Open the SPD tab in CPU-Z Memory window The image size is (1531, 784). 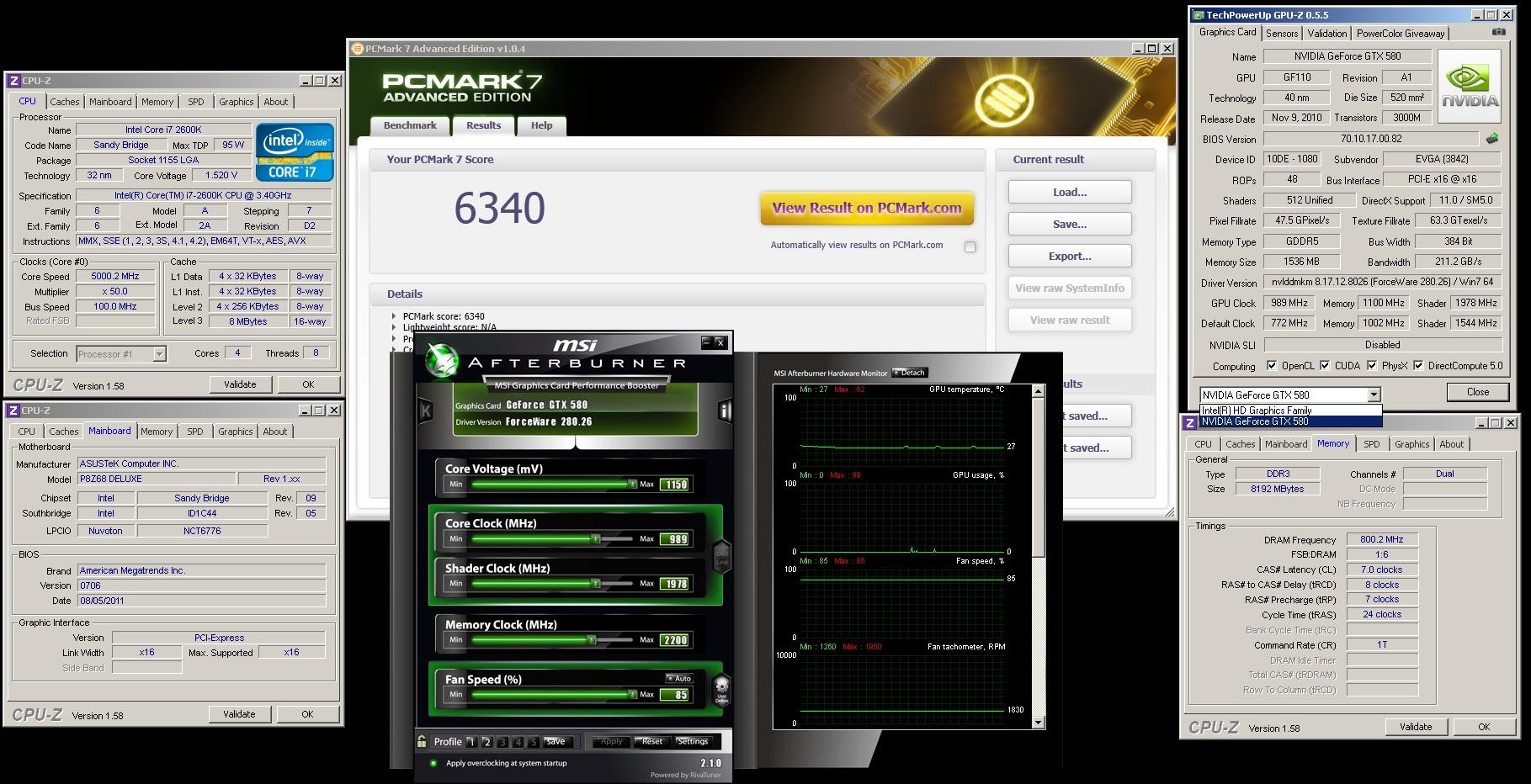pyautogui.click(x=1371, y=444)
